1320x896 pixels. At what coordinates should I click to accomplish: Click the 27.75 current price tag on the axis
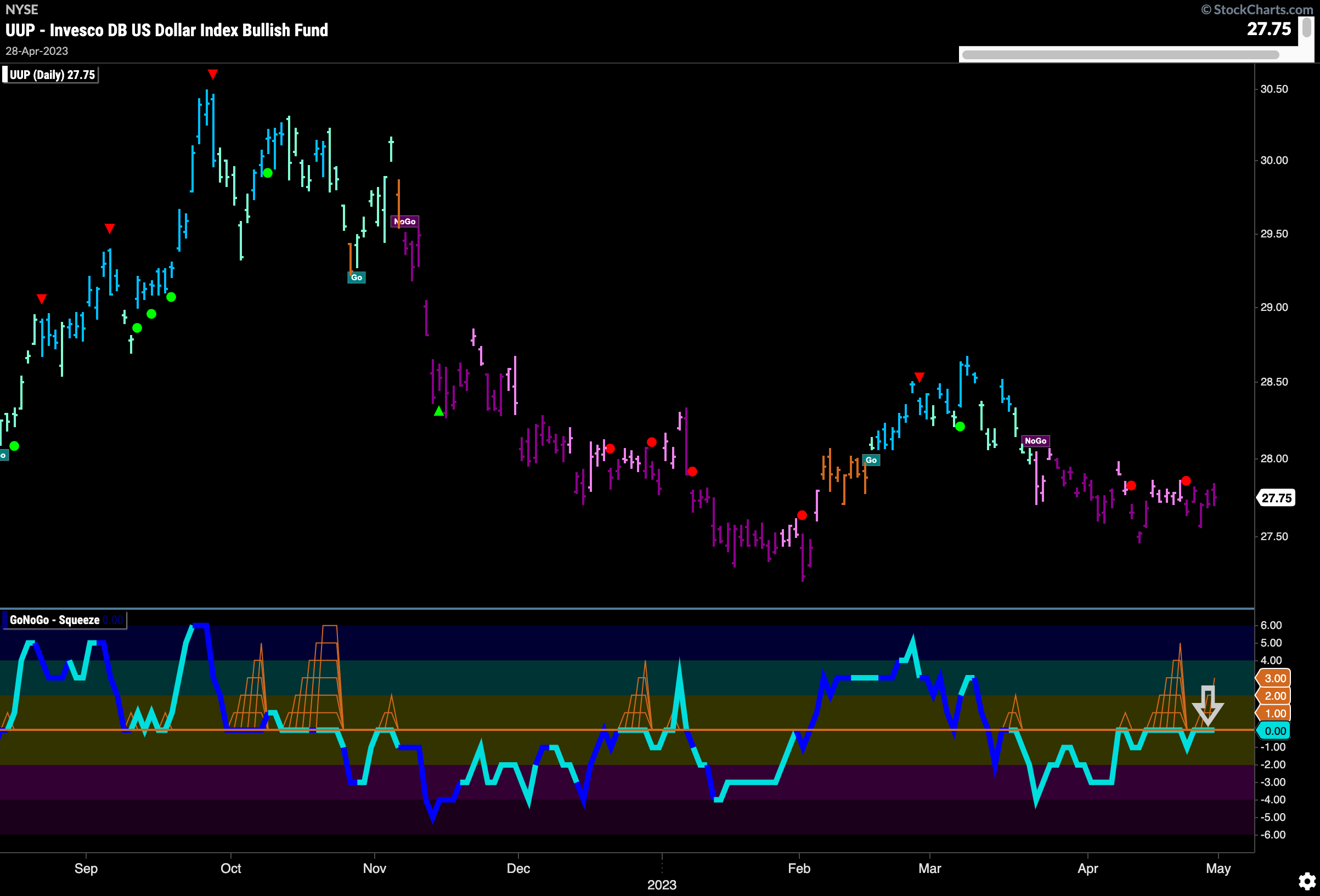(1276, 498)
